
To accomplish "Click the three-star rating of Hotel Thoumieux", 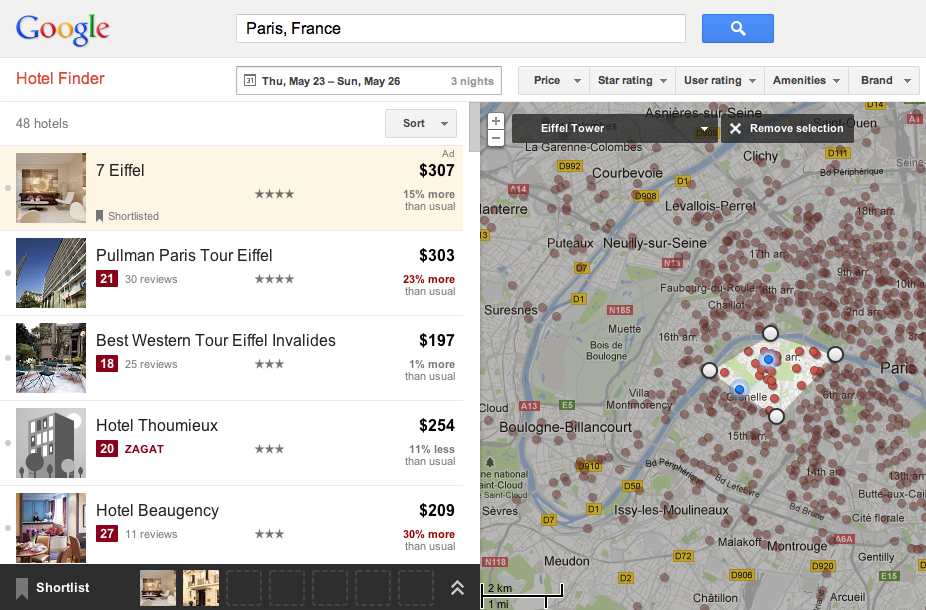I will tap(269, 449).
